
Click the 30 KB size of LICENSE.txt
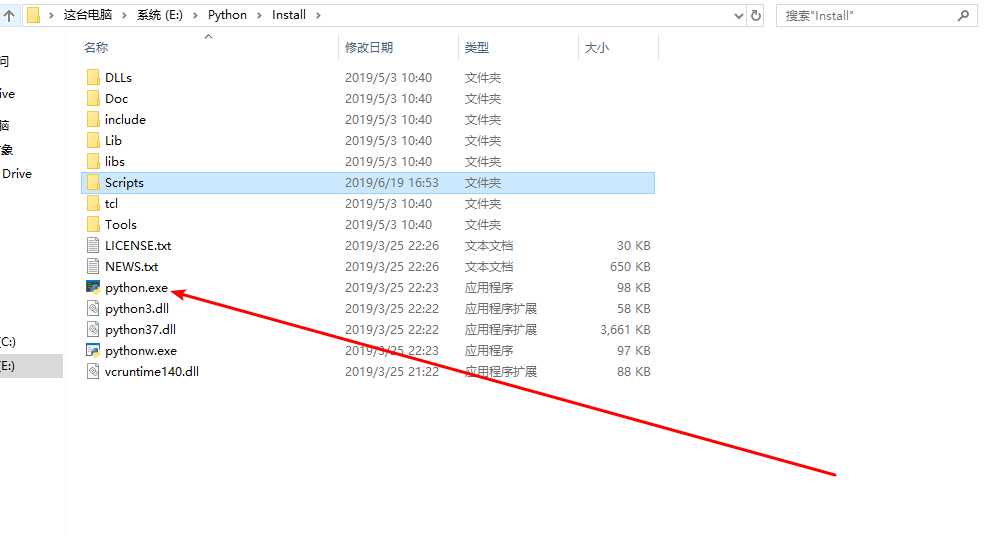633,246
